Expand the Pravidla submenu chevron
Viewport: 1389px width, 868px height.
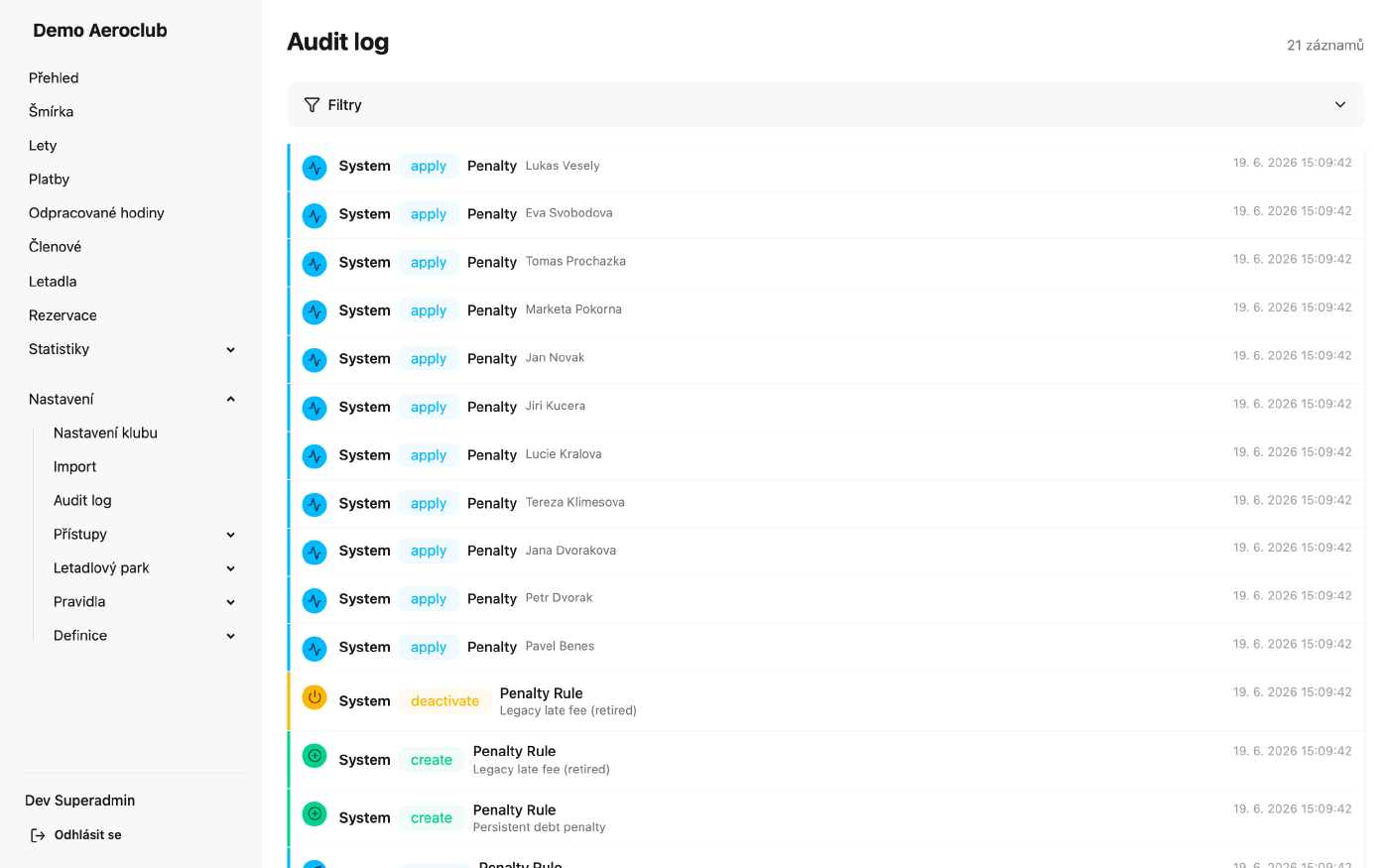(231, 602)
